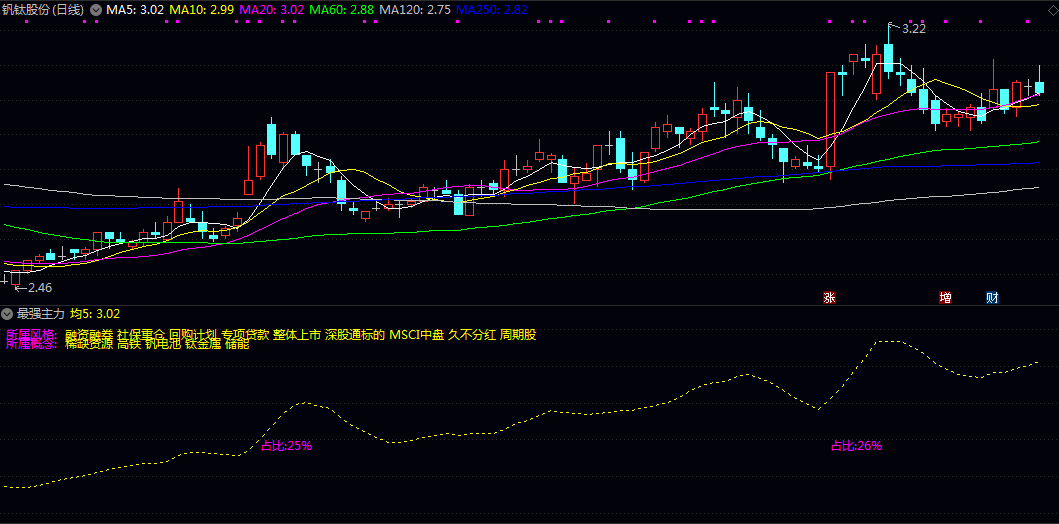Click the green MA60 legend label

click(x=341, y=9)
